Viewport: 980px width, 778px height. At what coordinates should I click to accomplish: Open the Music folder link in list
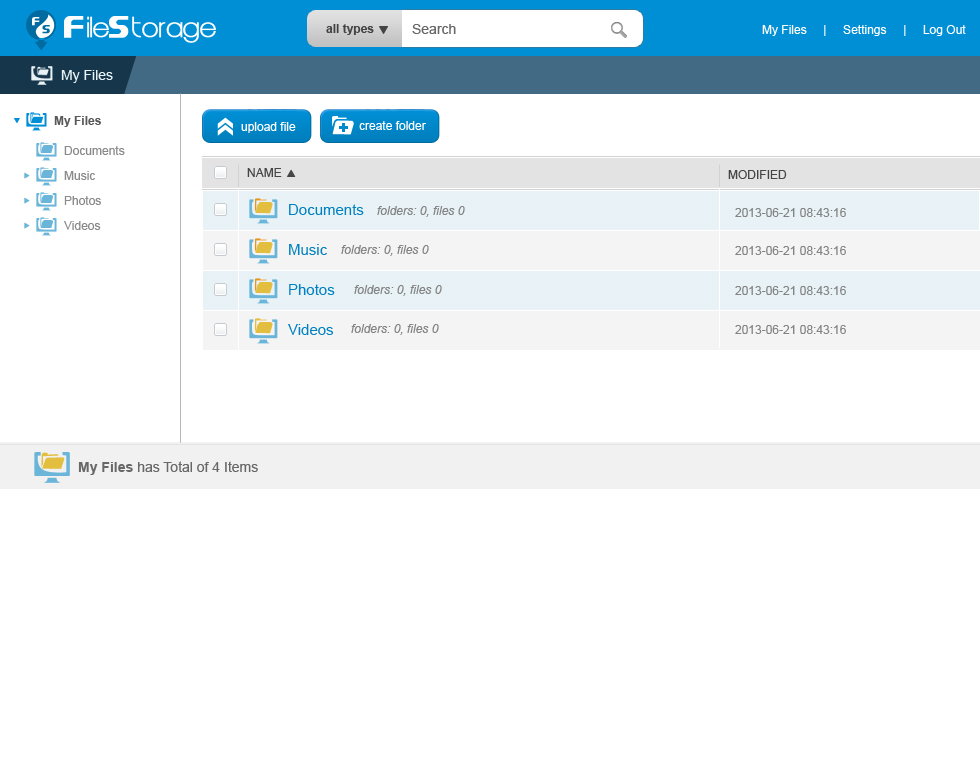[308, 250]
